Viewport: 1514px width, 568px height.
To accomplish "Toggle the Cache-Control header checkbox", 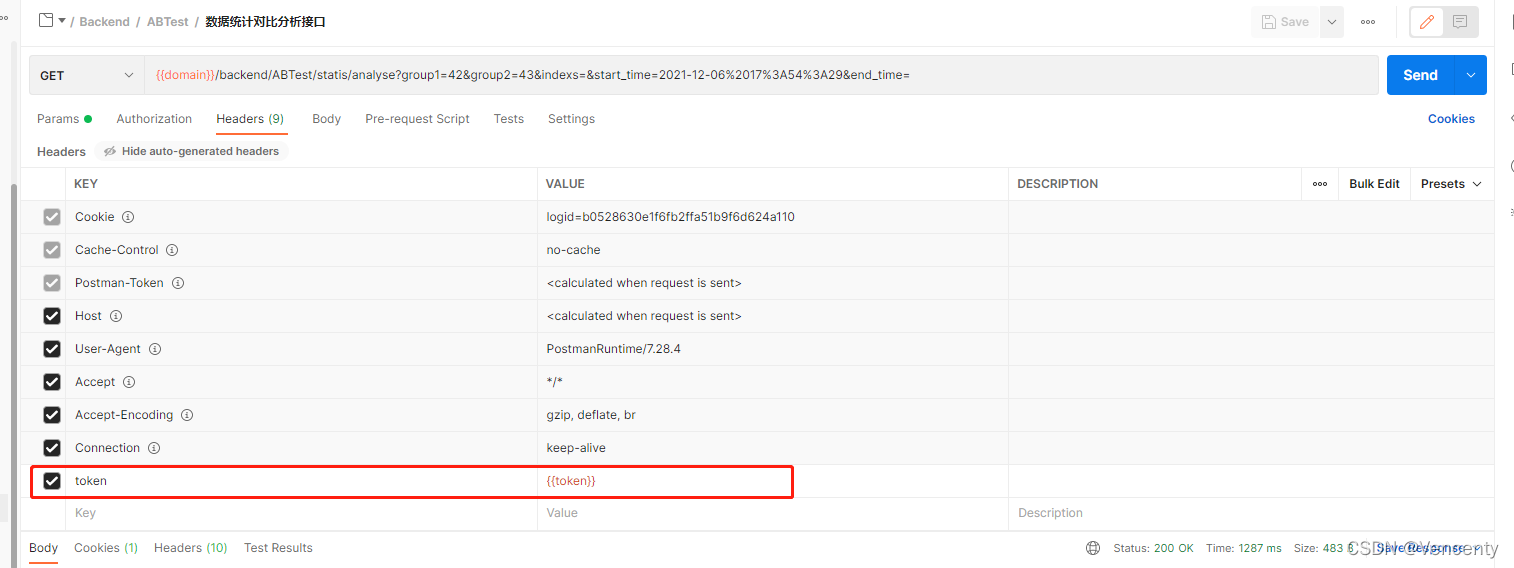I will (52, 250).
